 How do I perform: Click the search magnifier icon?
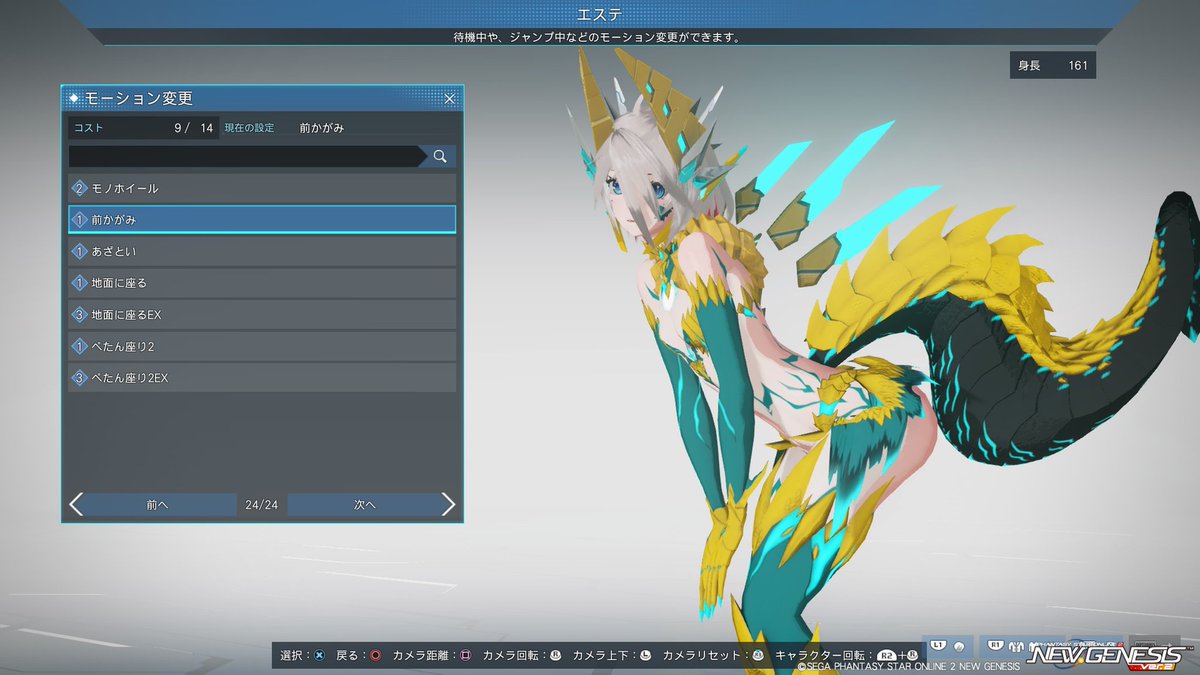(x=440, y=156)
